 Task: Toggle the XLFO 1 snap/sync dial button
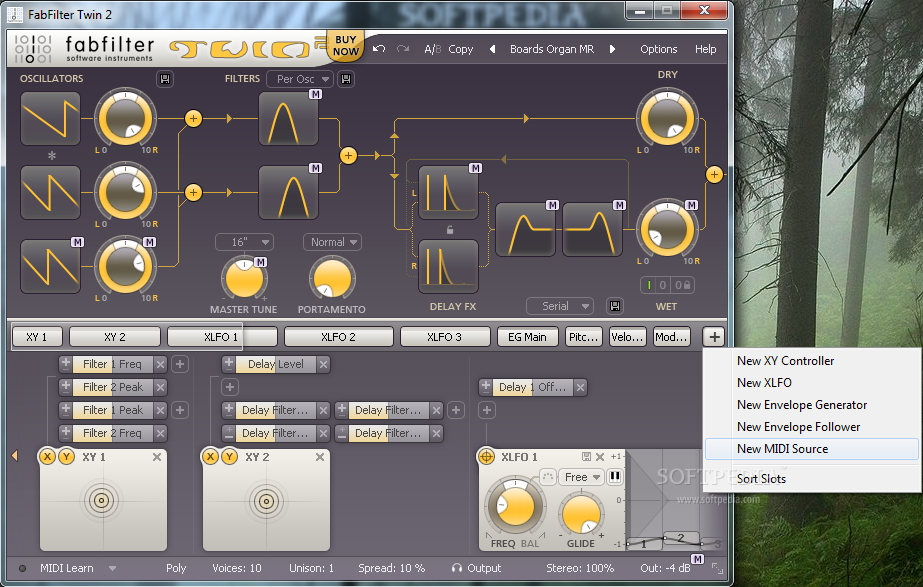(x=547, y=476)
